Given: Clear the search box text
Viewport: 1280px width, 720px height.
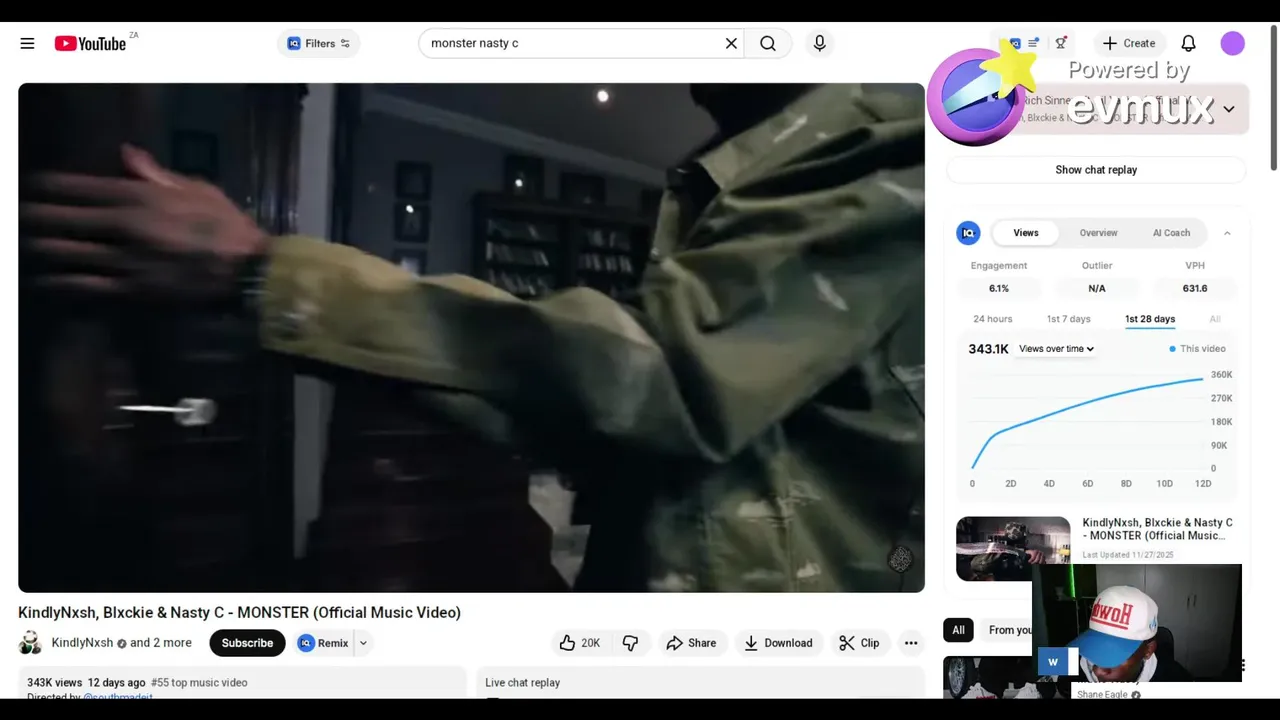Looking at the screenshot, I should click(731, 43).
